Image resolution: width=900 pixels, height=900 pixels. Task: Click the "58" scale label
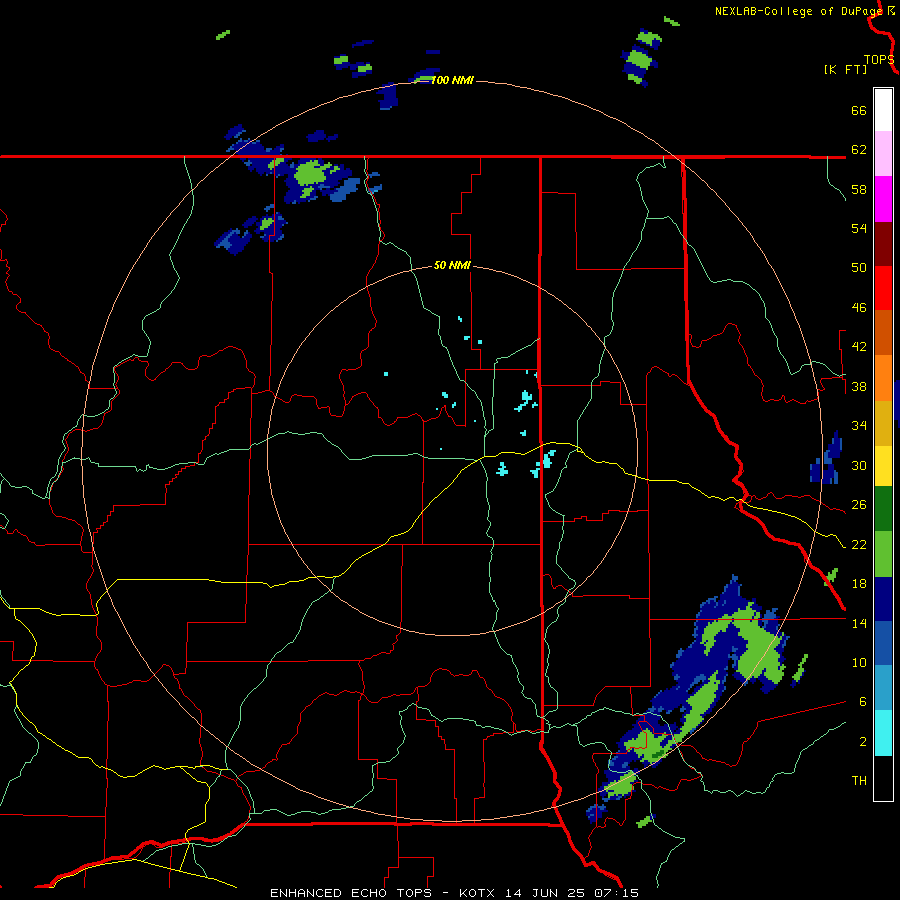click(859, 189)
